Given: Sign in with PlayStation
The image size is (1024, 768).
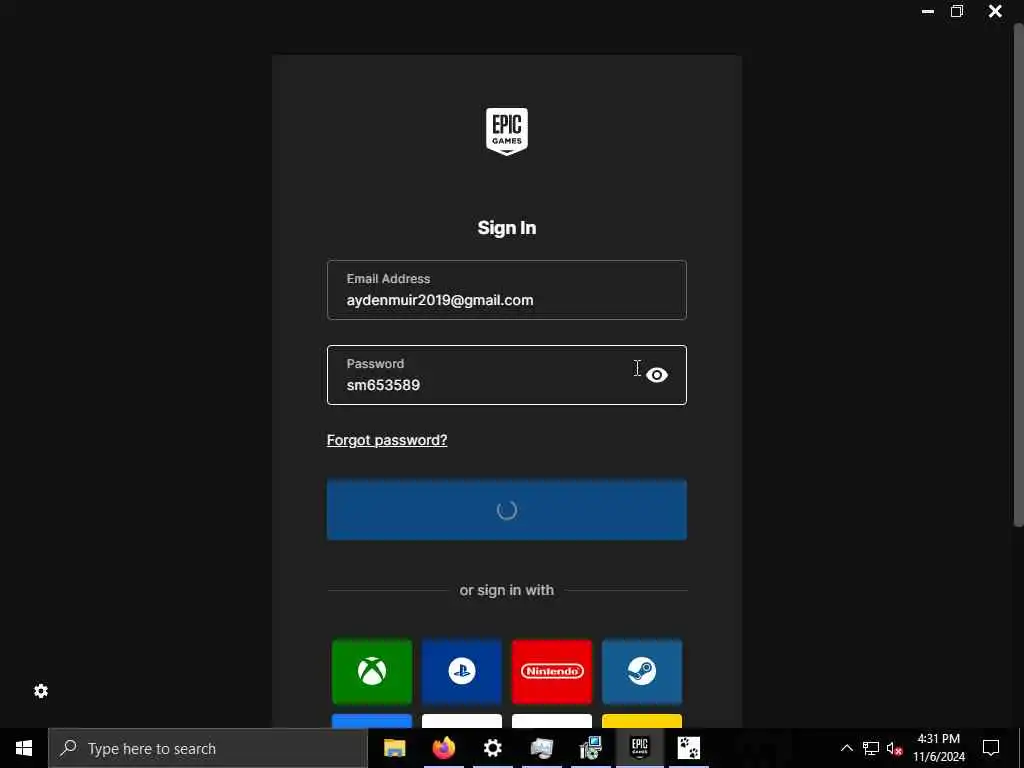Looking at the screenshot, I should click(x=462, y=671).
